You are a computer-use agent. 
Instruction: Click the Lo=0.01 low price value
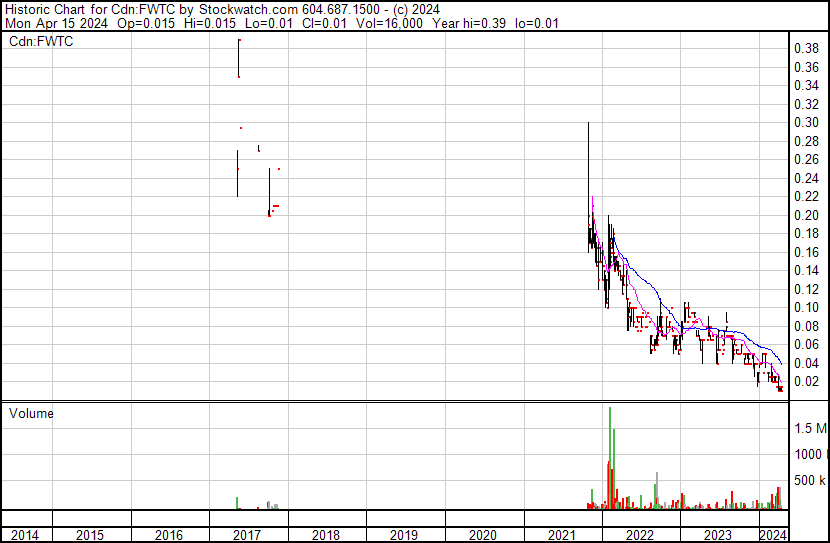268,23
